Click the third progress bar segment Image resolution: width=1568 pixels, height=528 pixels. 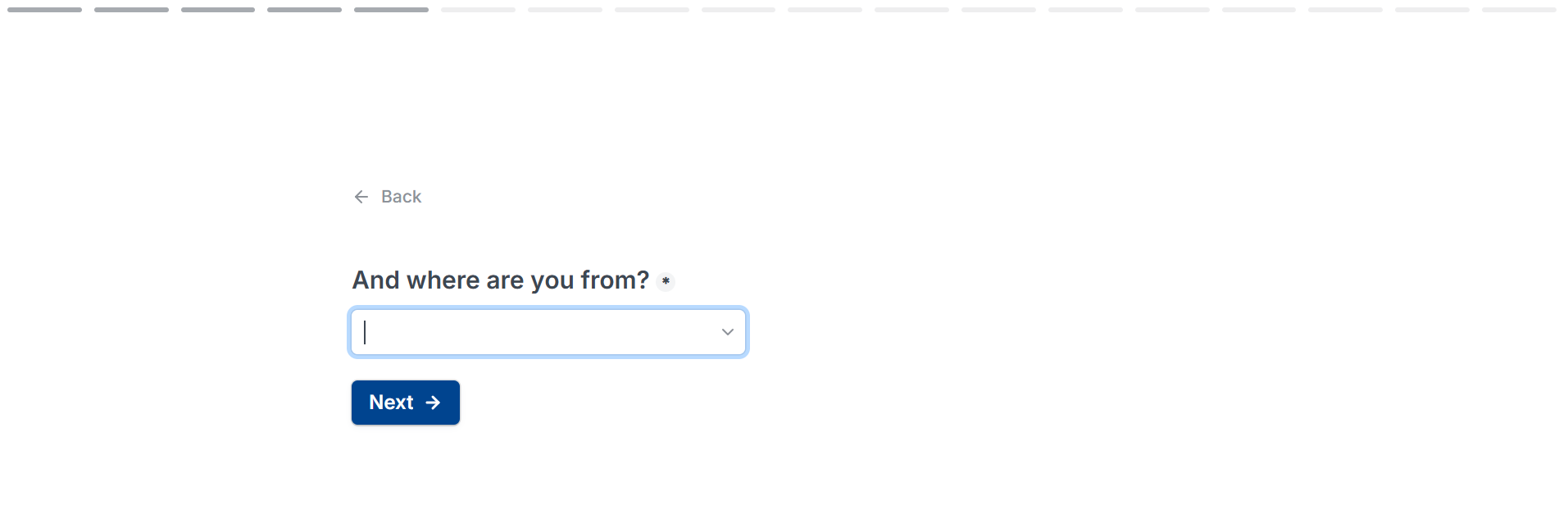tap(218, 10)
